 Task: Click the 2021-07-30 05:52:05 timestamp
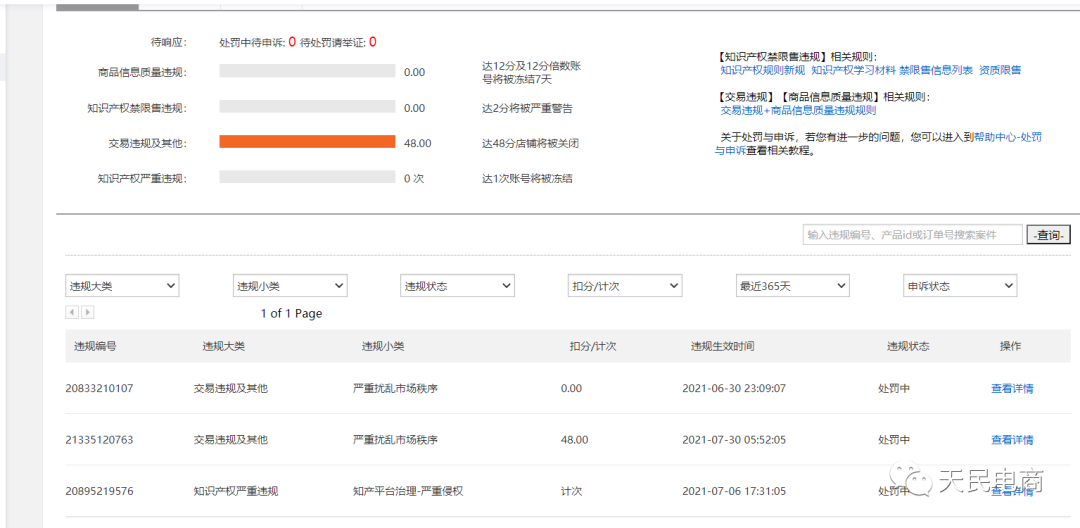pyautogui.click(x=734, y=440)
